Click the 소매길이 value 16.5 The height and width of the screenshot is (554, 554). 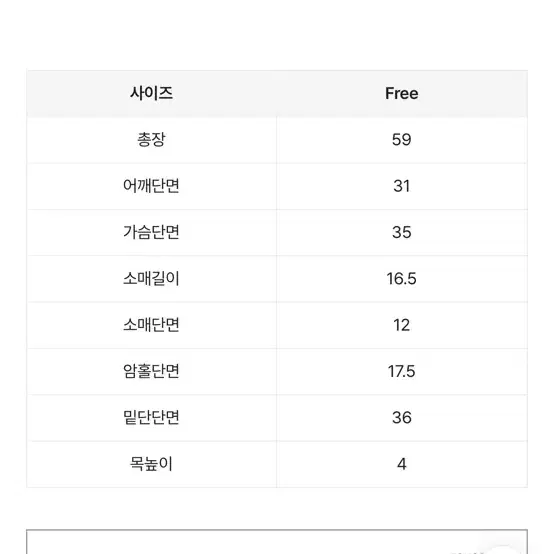click(402, 278)
